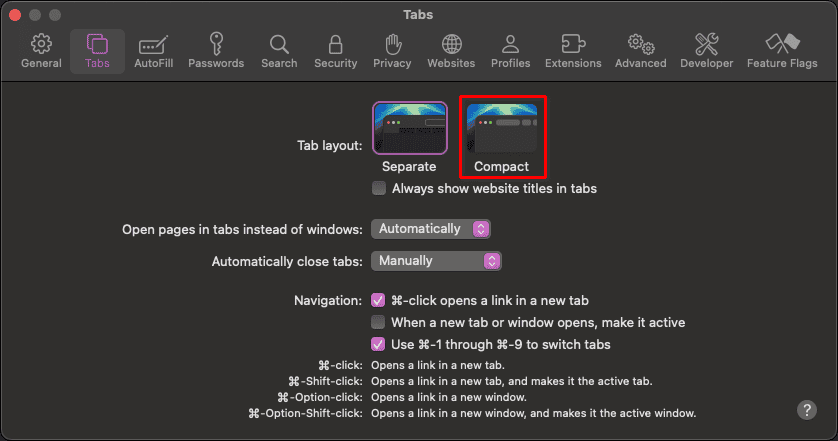Switch to AutoFill preferences
This screenshot has width=838, height=441.
tap(153, 51)
